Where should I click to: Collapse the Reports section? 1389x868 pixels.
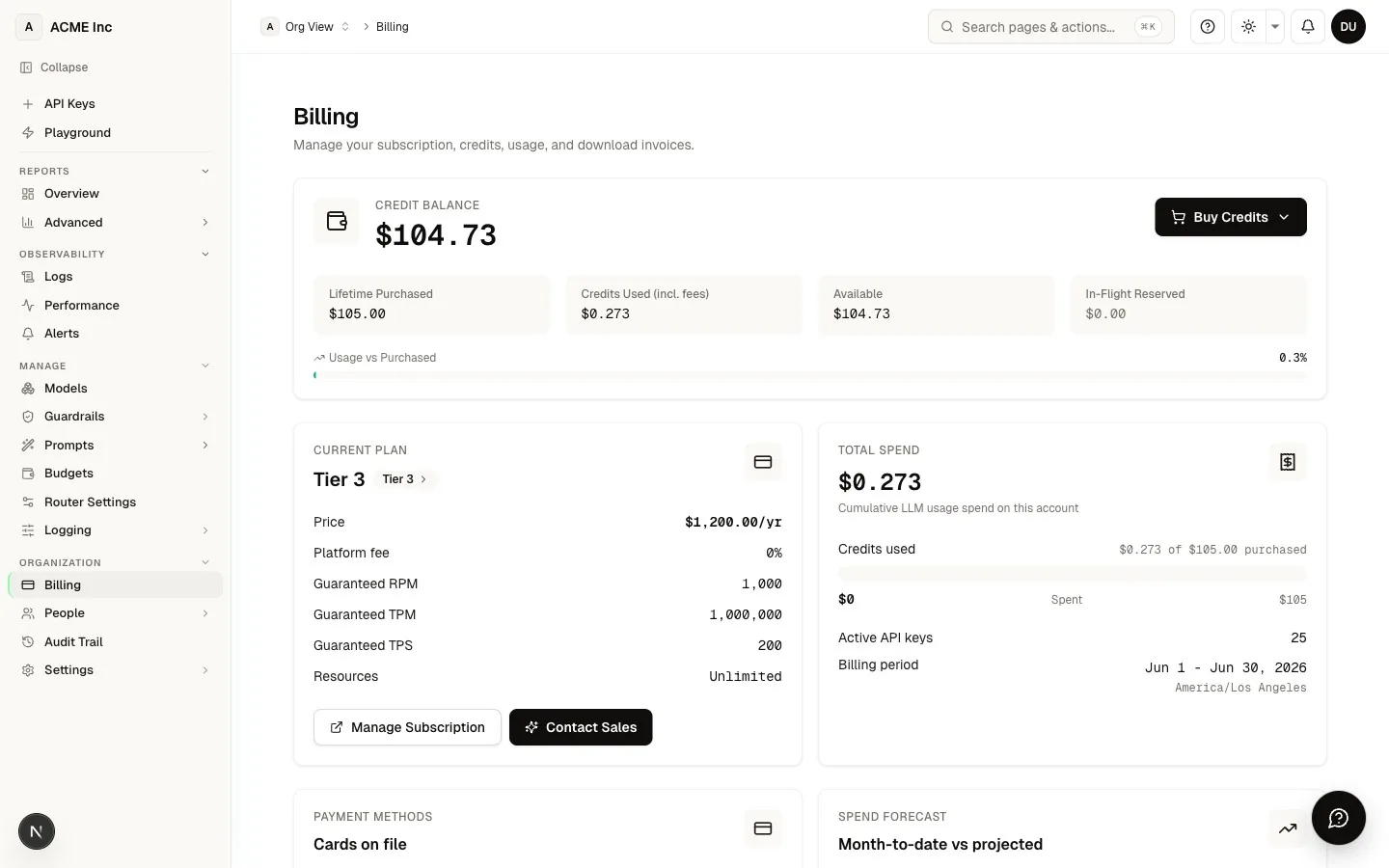click(204, 171)
